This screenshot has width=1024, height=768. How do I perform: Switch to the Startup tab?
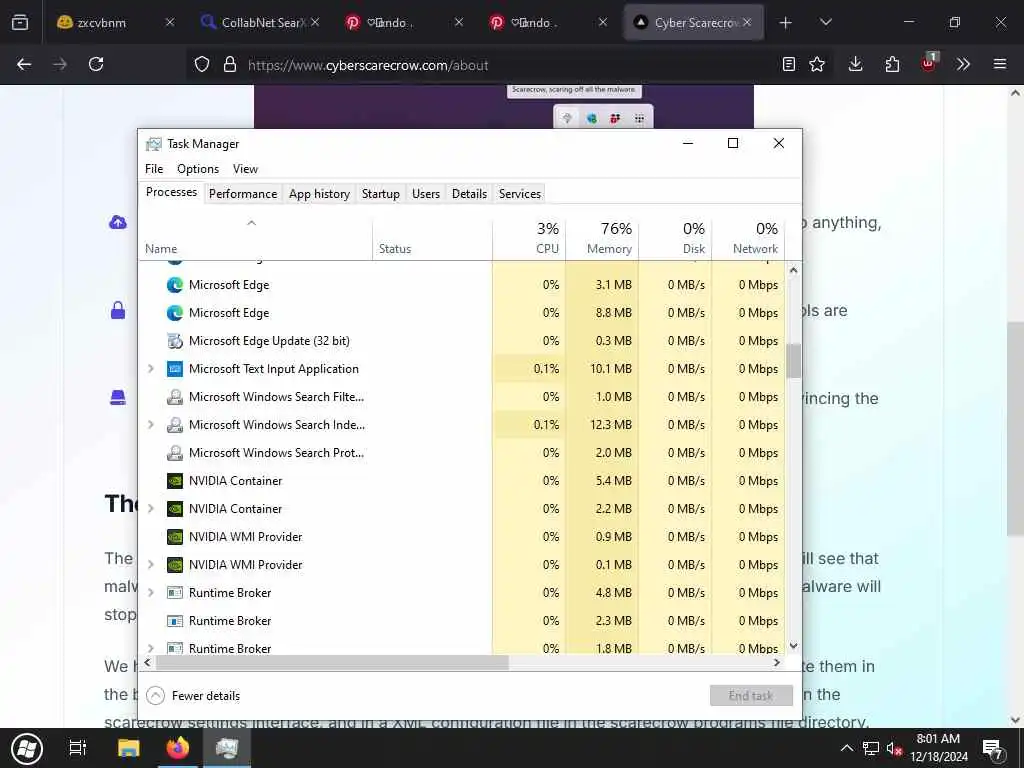(381, 194)
